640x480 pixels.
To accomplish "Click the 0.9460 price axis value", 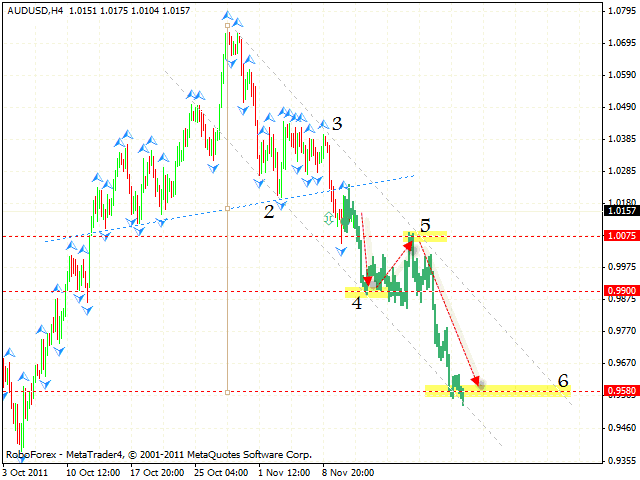I will click(622, 428).
